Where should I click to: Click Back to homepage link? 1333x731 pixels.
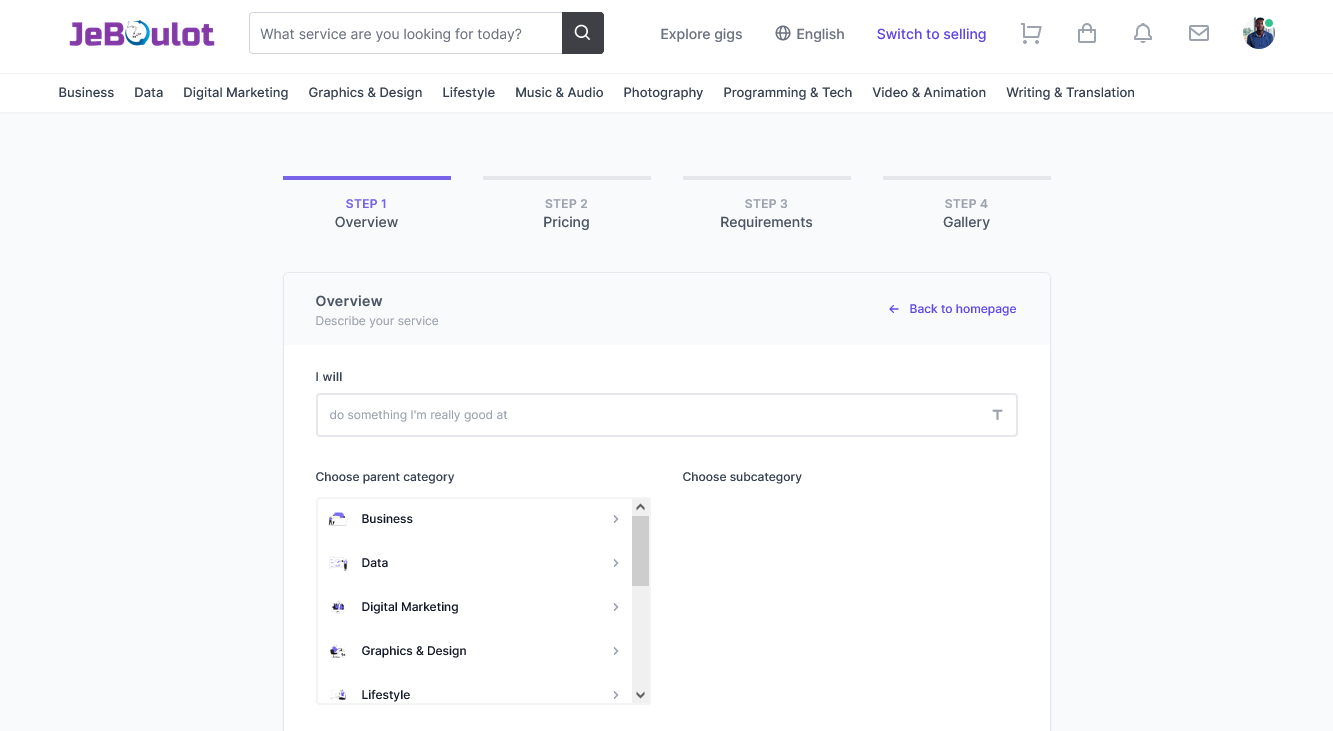[x=962, y=309]
